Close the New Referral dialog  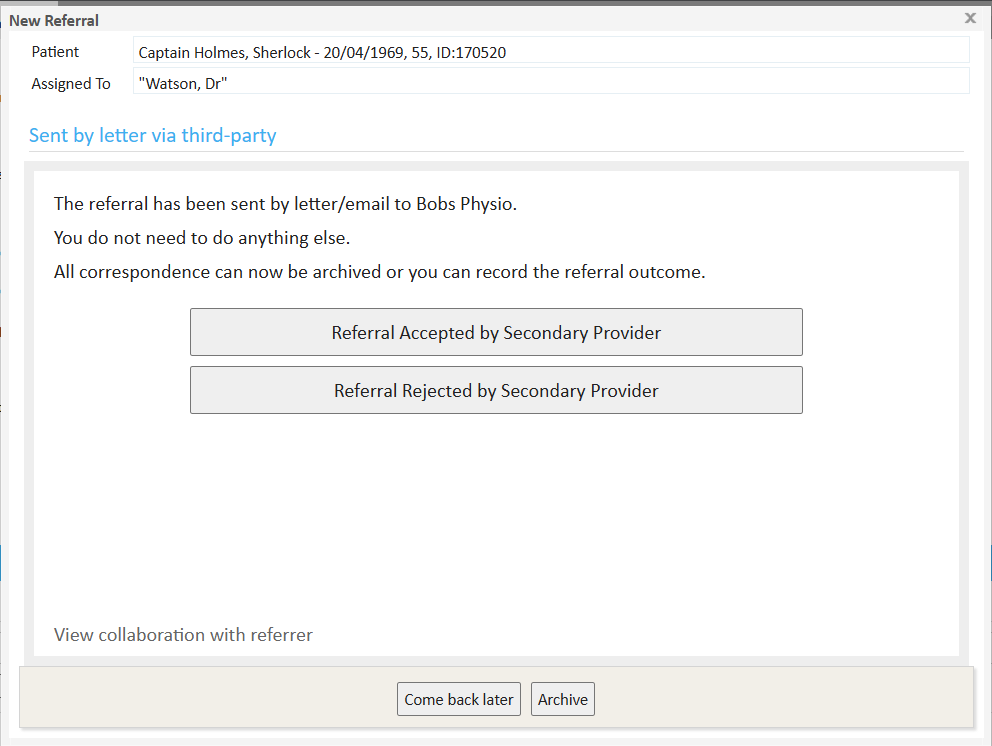click(x=970, y=18)
